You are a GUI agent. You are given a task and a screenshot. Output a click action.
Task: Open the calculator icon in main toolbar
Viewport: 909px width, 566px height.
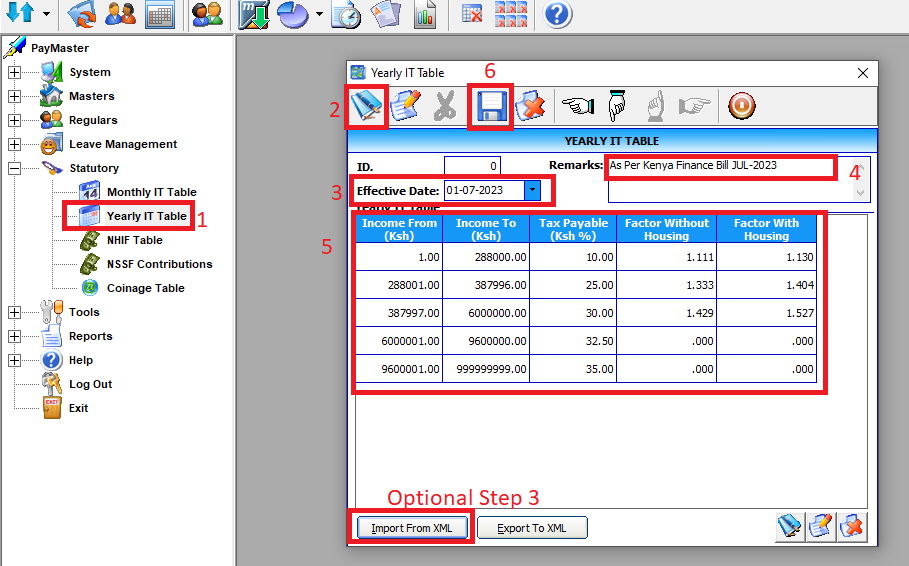(160, 15)
